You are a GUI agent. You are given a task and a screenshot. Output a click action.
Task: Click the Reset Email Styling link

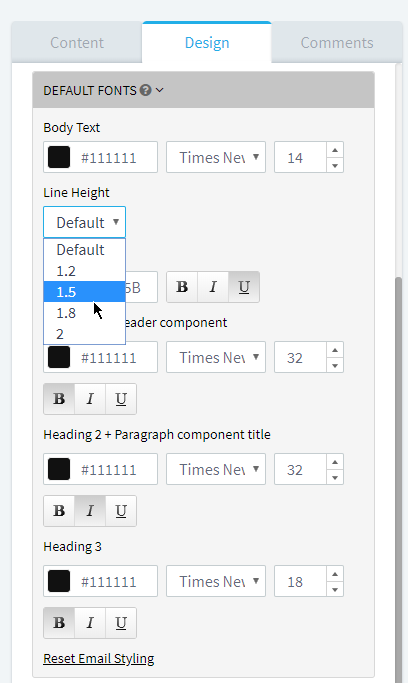[99, 659]
